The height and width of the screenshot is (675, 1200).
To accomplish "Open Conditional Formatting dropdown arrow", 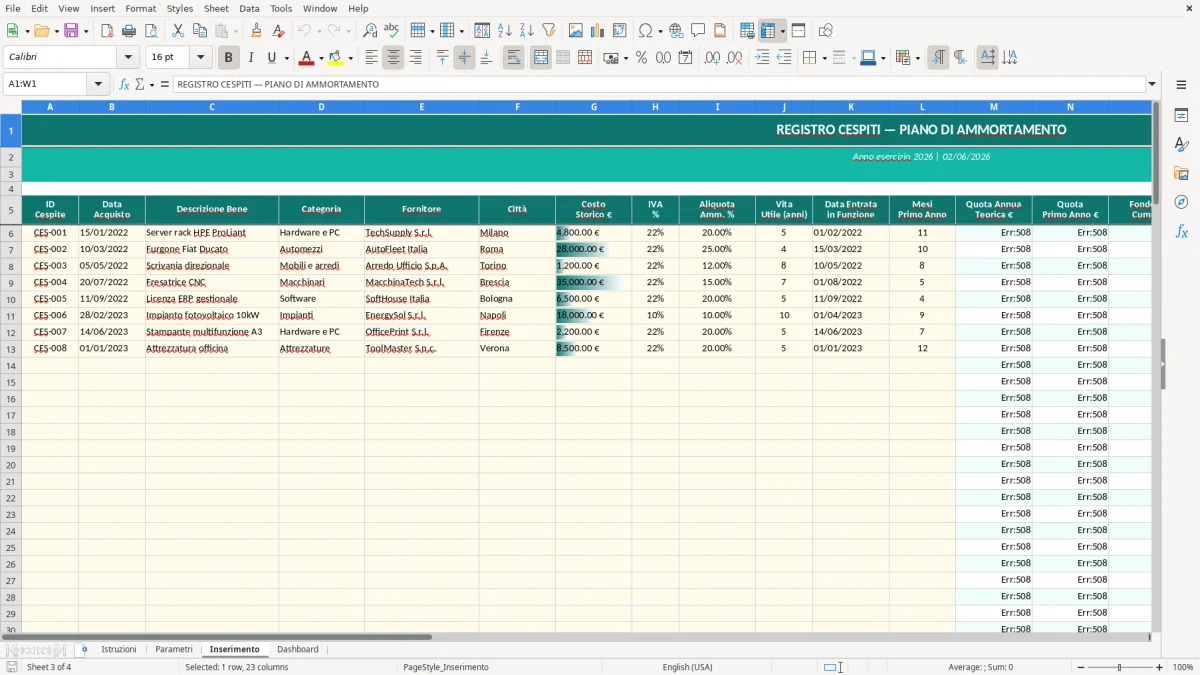I will point(917,58).
